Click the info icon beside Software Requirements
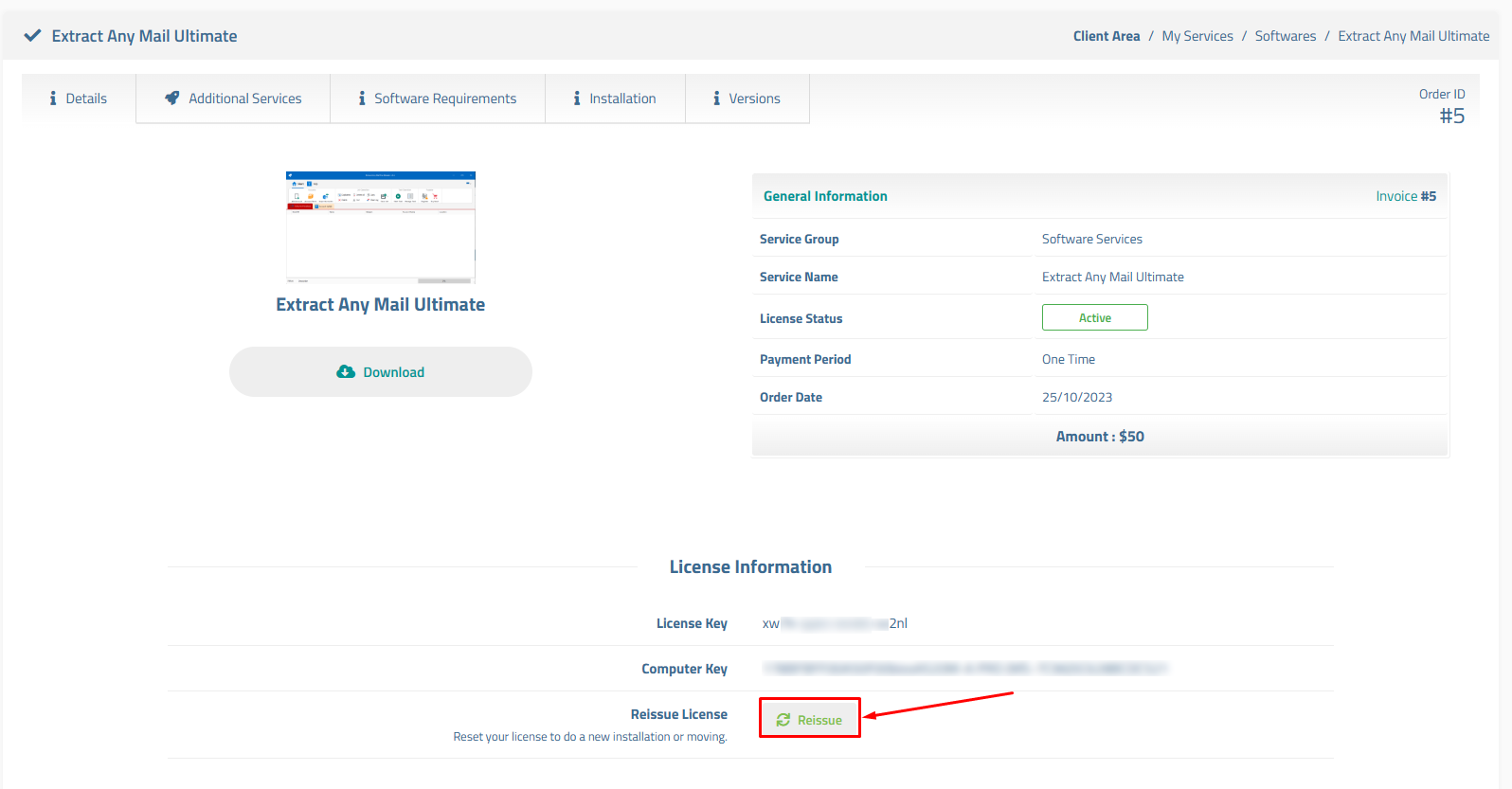1512x789 pixels. point(362,99)
